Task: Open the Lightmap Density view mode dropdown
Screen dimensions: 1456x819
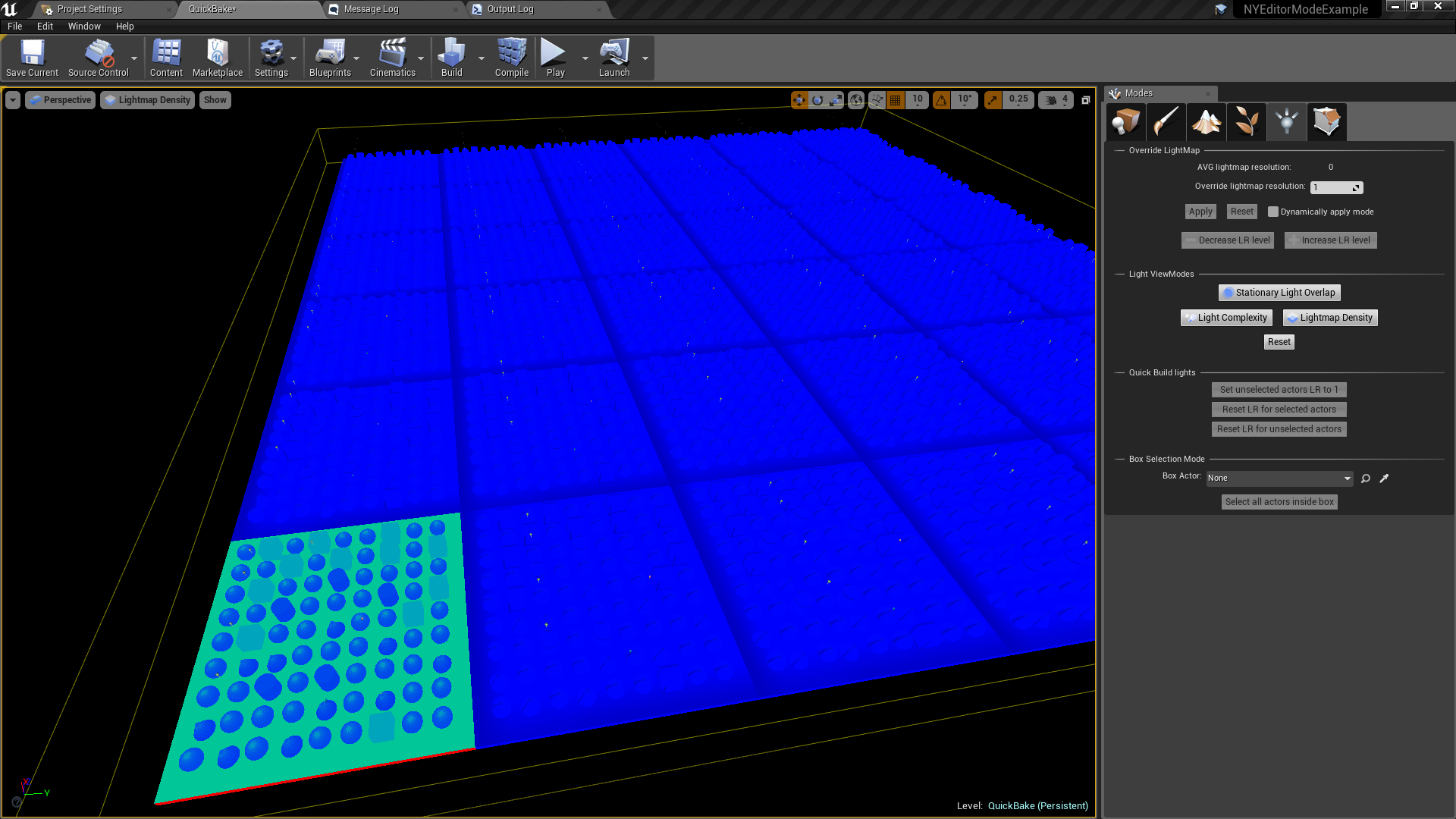Action: coord(147,99)
